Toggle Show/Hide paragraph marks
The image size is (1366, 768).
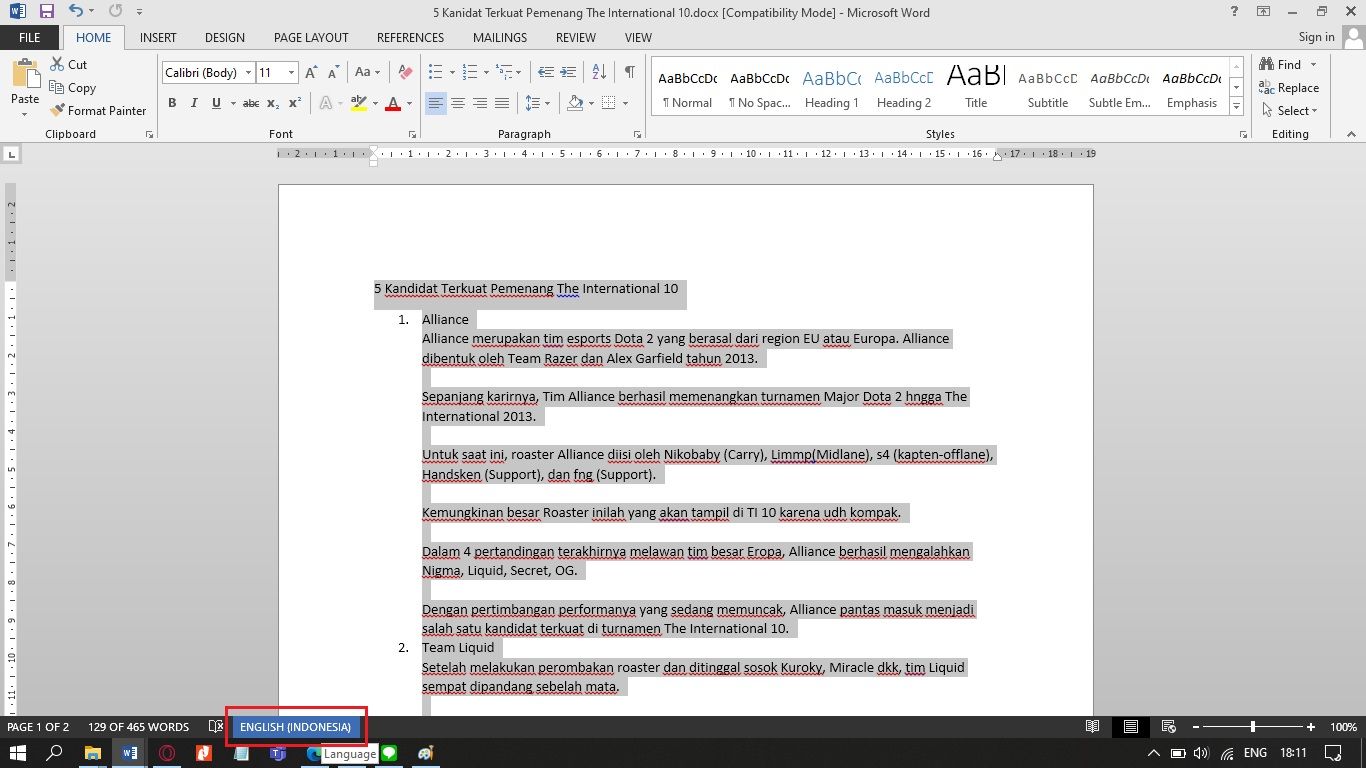(629, 73)
